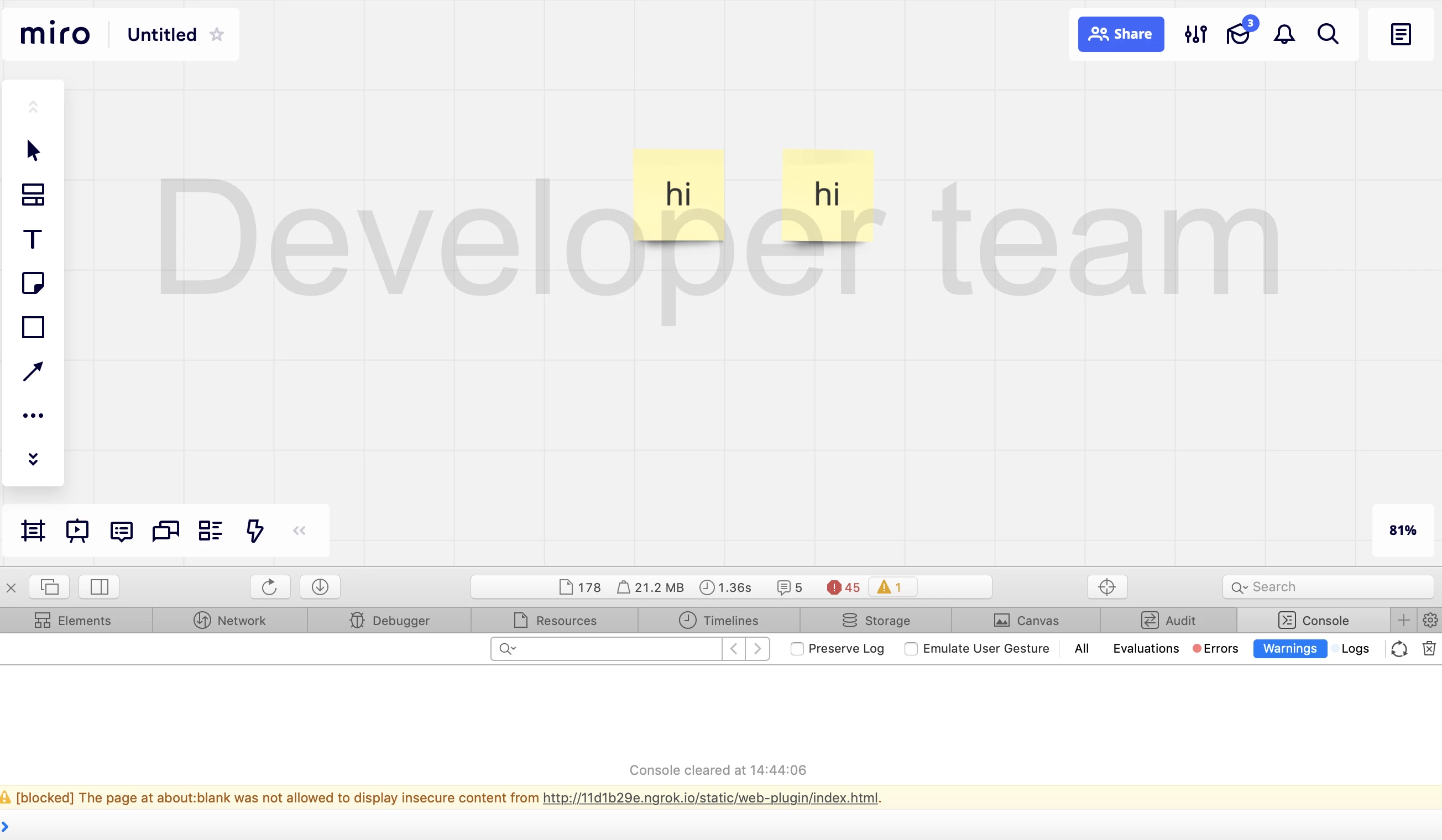
Task: Enable Emulate User Gesture checkbox
Action: tap(911, 648)
